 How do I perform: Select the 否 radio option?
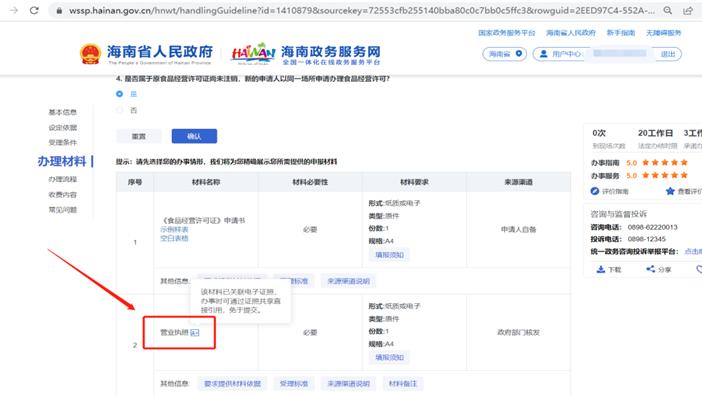coord(120,110)
